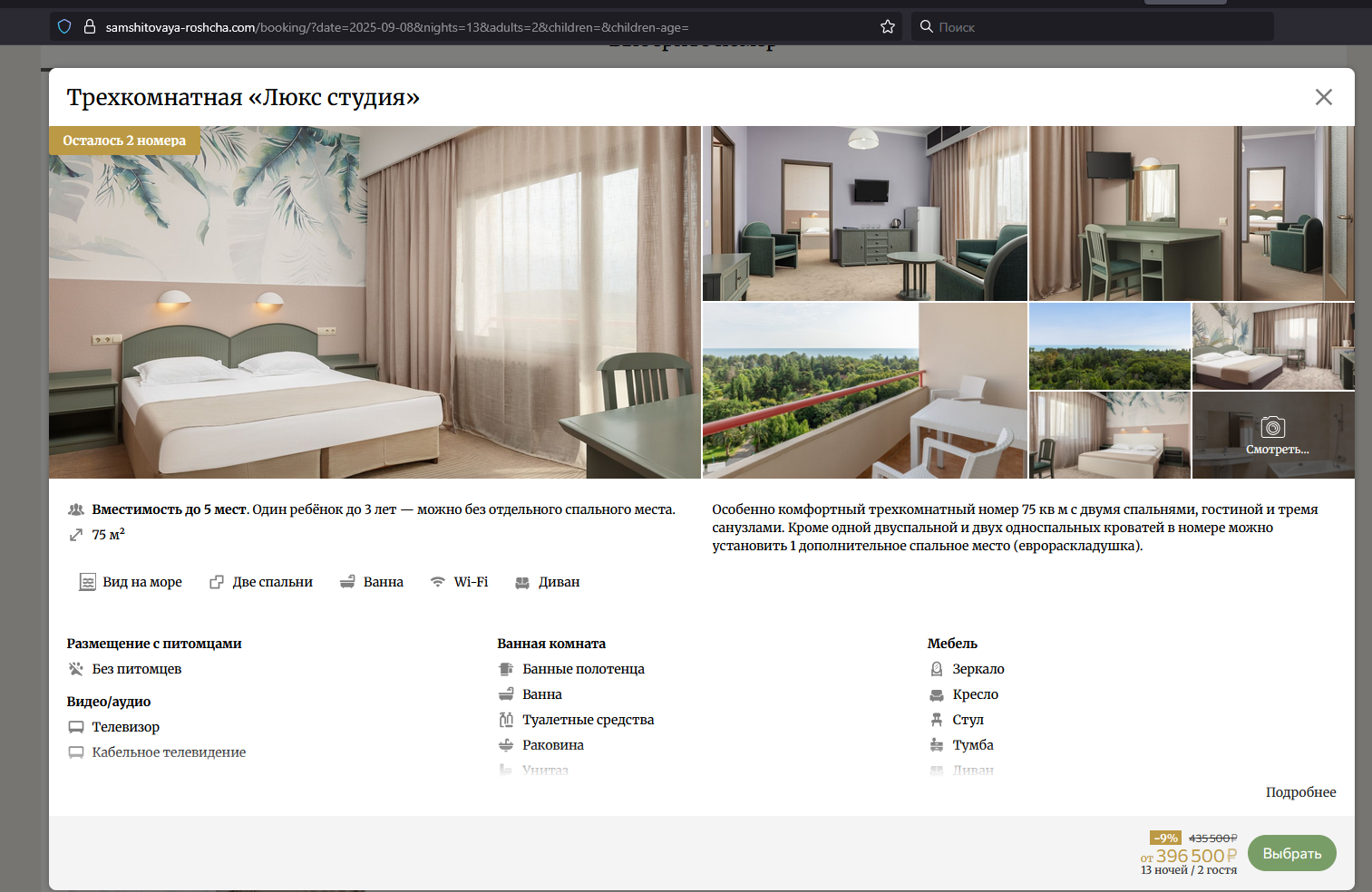Open the balcony sea view photo

(x=865, y=391)
